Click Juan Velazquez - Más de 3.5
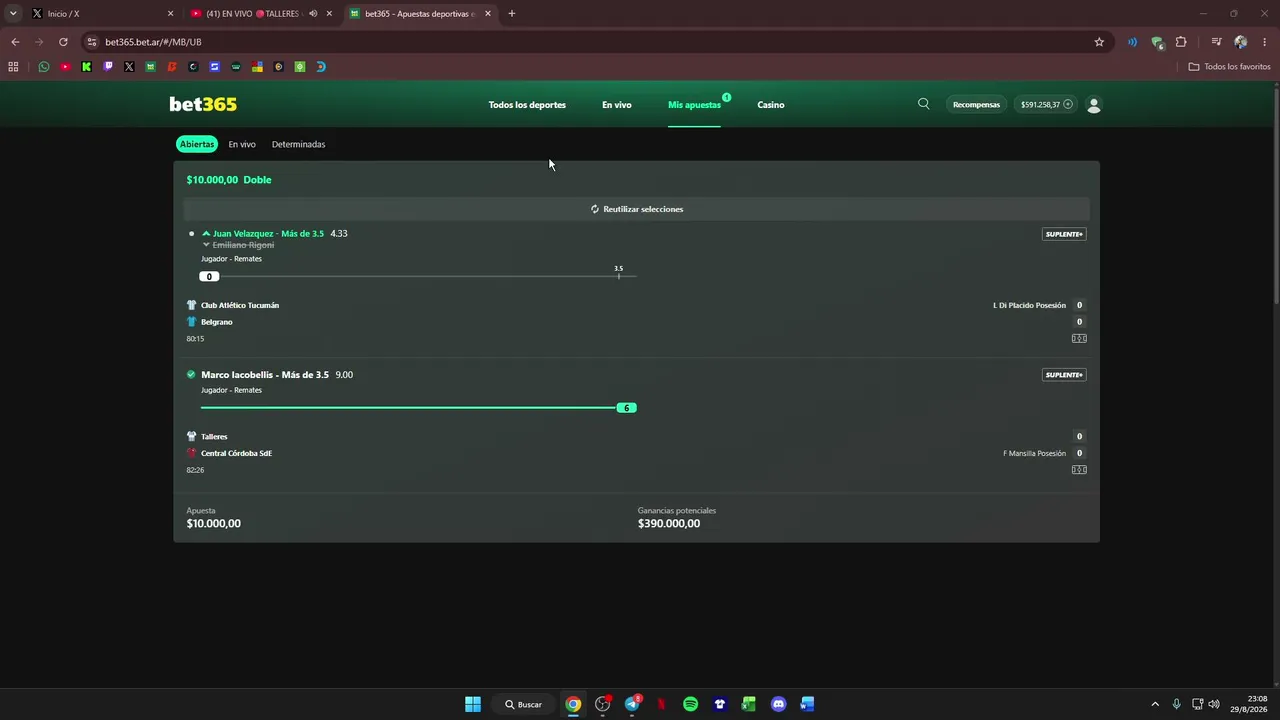Viewport: 1280px width, 720px height. [x=268, y=234]
